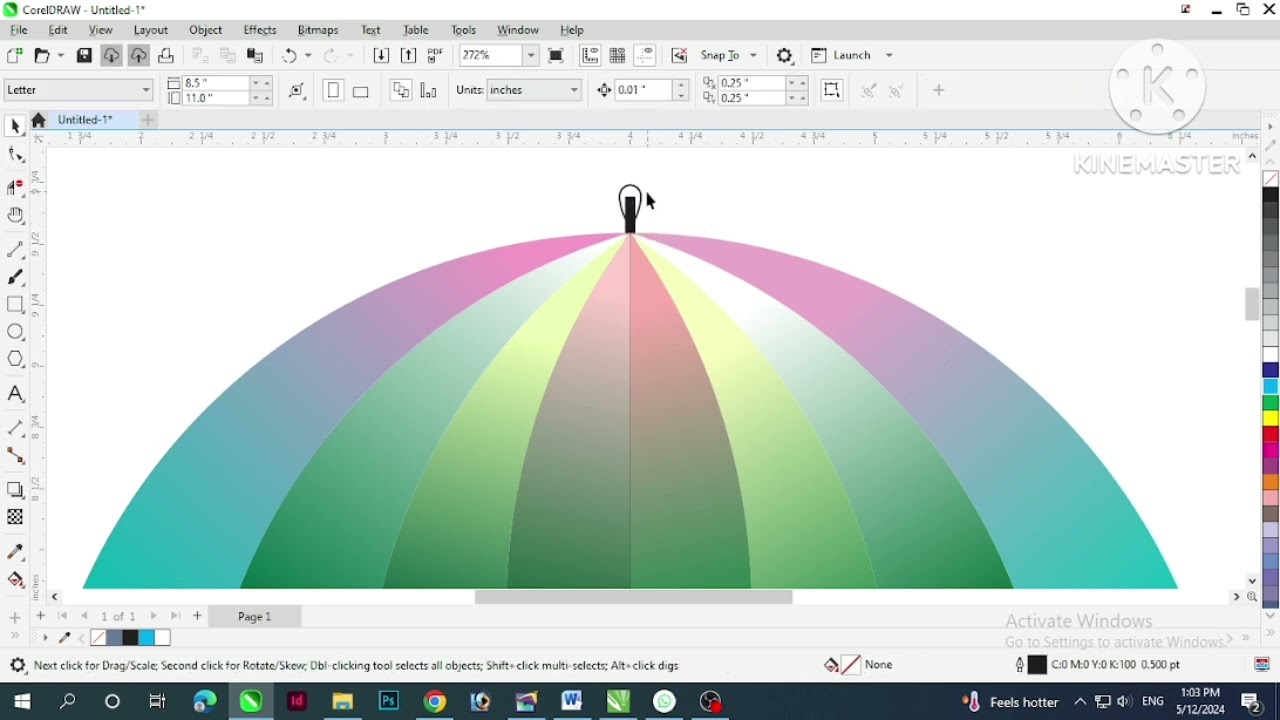Toggle Current page layout button

click(x=428, y=91)
